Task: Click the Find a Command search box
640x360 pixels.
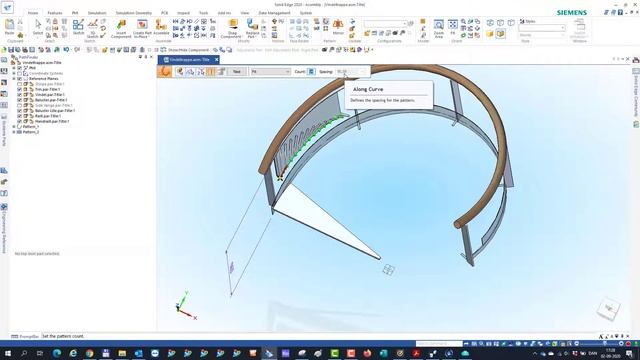Action: pos(439,344)
